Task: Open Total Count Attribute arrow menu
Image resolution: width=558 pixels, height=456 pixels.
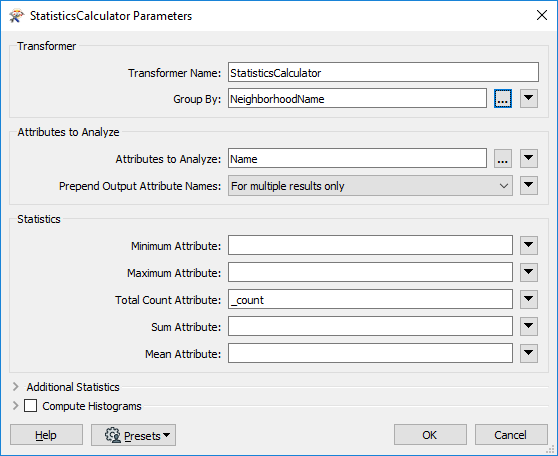Action: [x=528, y=299]
